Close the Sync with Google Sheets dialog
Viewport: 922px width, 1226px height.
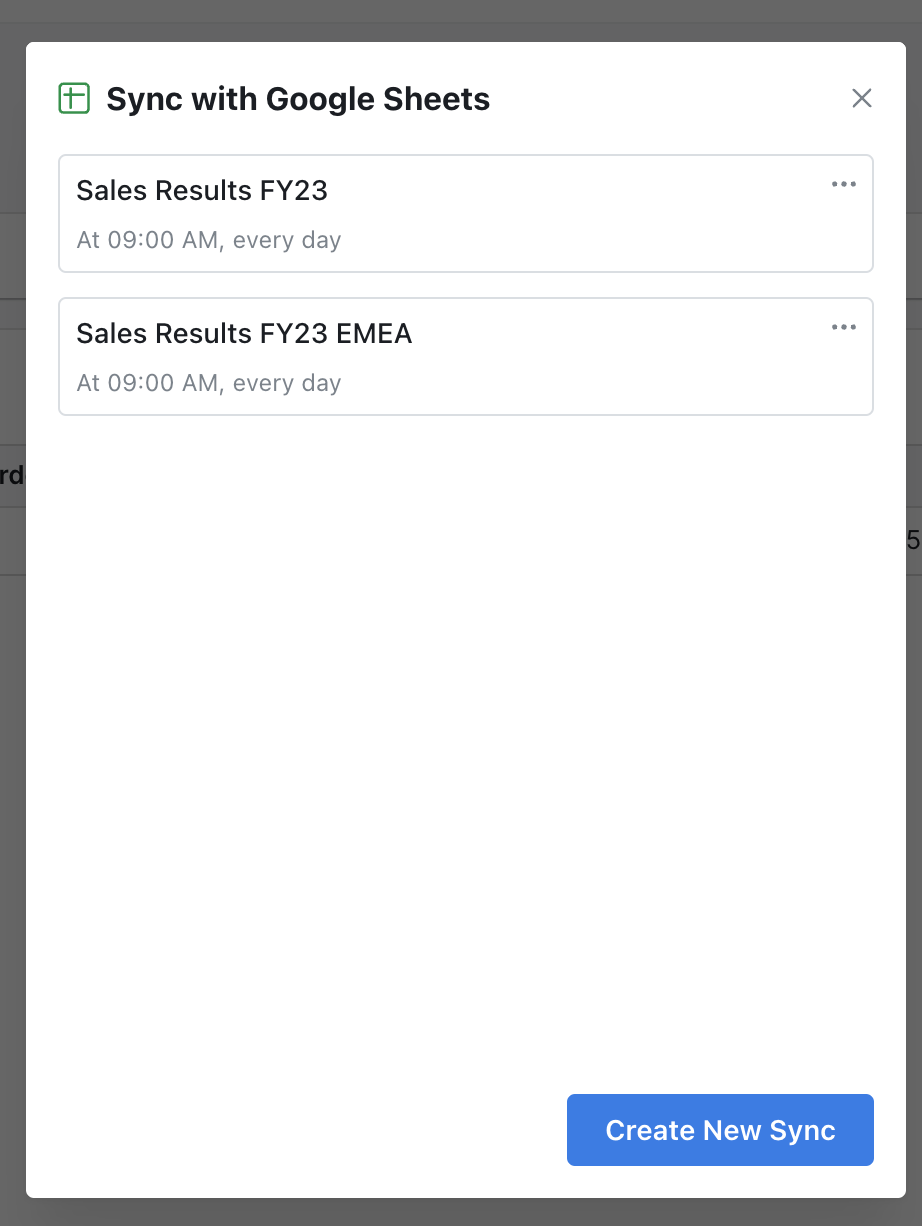(862, 98)
